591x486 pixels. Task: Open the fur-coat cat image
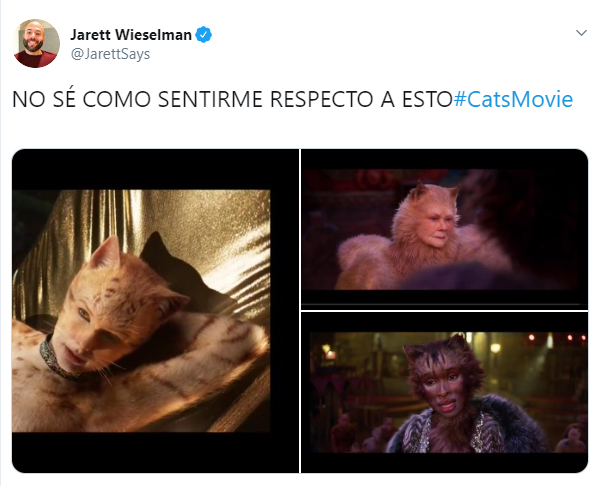coord(445,392)
